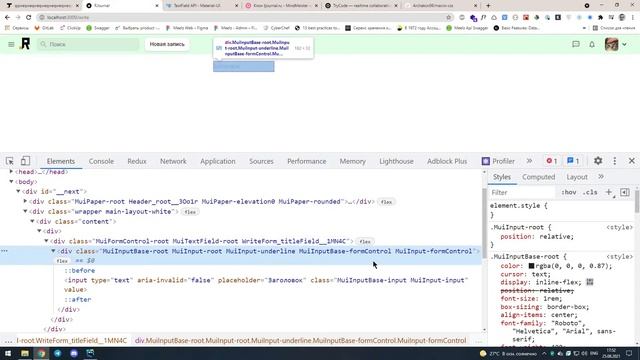
Task: Open the Memory tab
Action: click(353, 161)
